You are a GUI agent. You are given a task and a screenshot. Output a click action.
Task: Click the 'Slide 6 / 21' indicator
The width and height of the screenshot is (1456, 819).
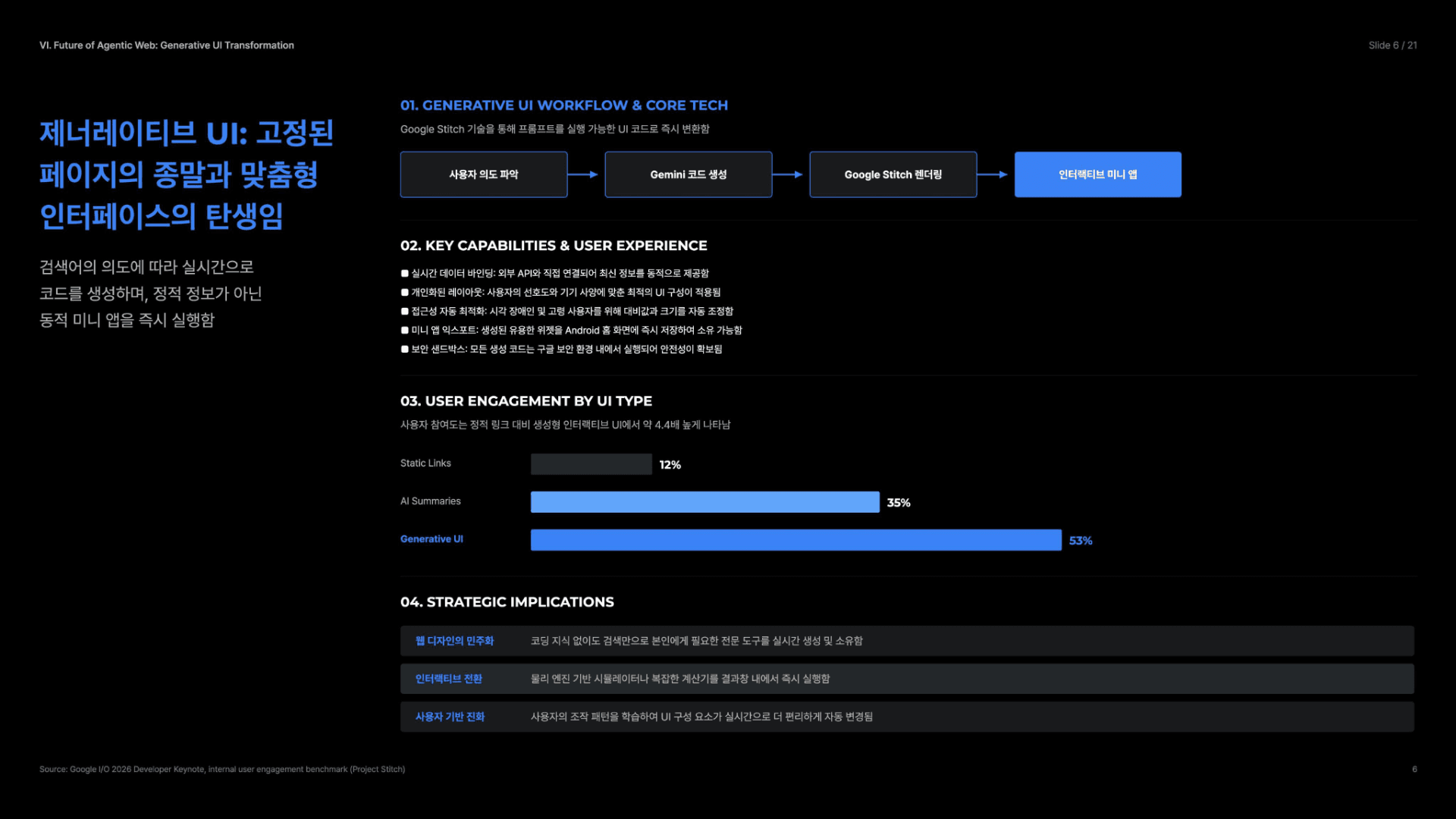[x=1392, y=45]
